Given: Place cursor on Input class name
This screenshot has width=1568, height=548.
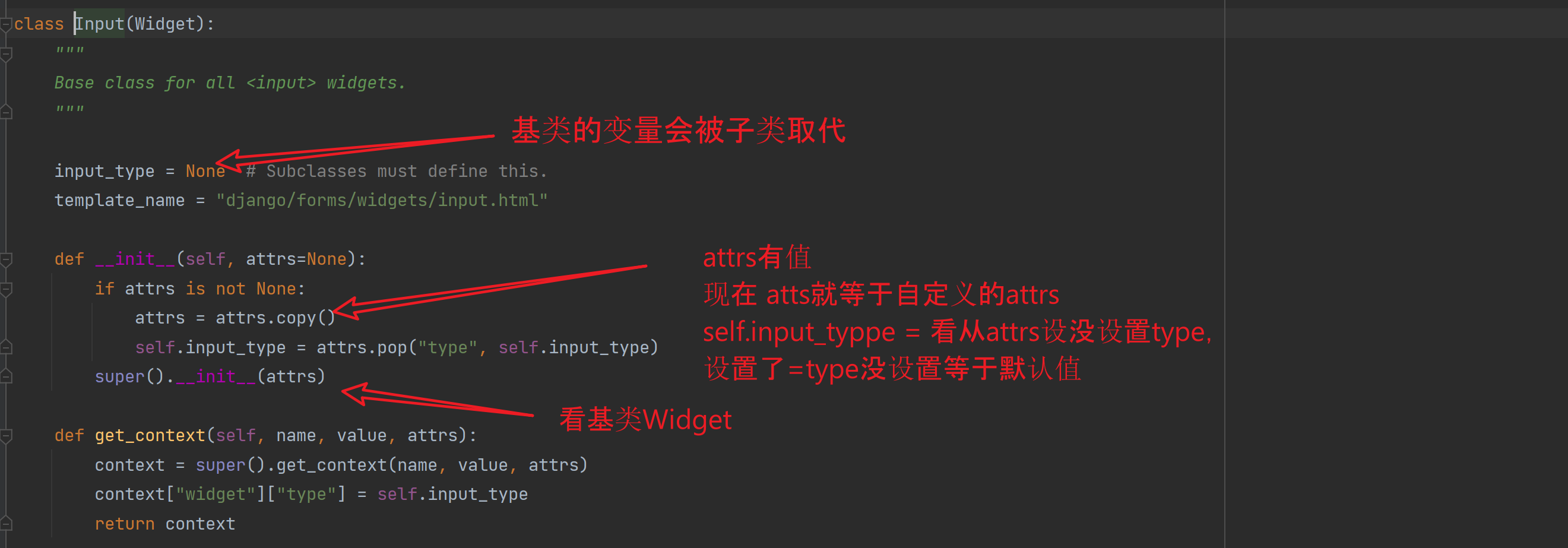Looking at the screenshot, I should click(x=100, y=24).
